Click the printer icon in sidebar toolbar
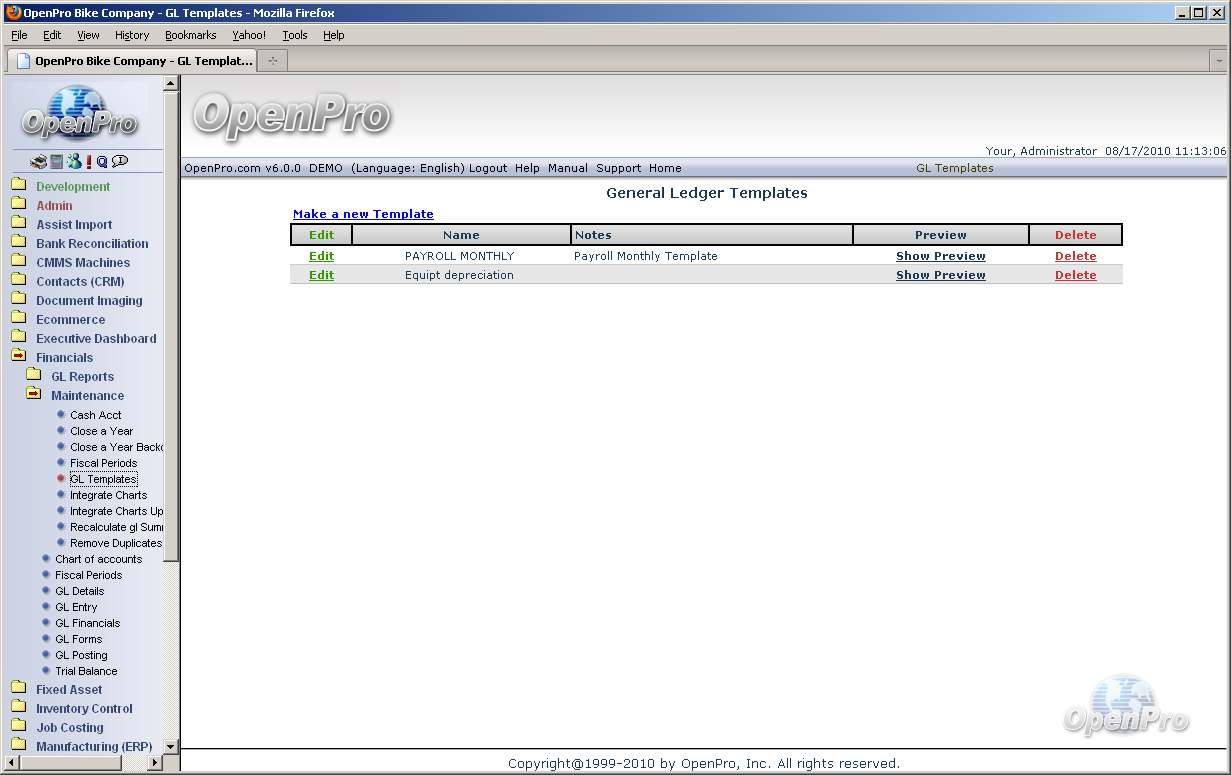 [38, 162]
